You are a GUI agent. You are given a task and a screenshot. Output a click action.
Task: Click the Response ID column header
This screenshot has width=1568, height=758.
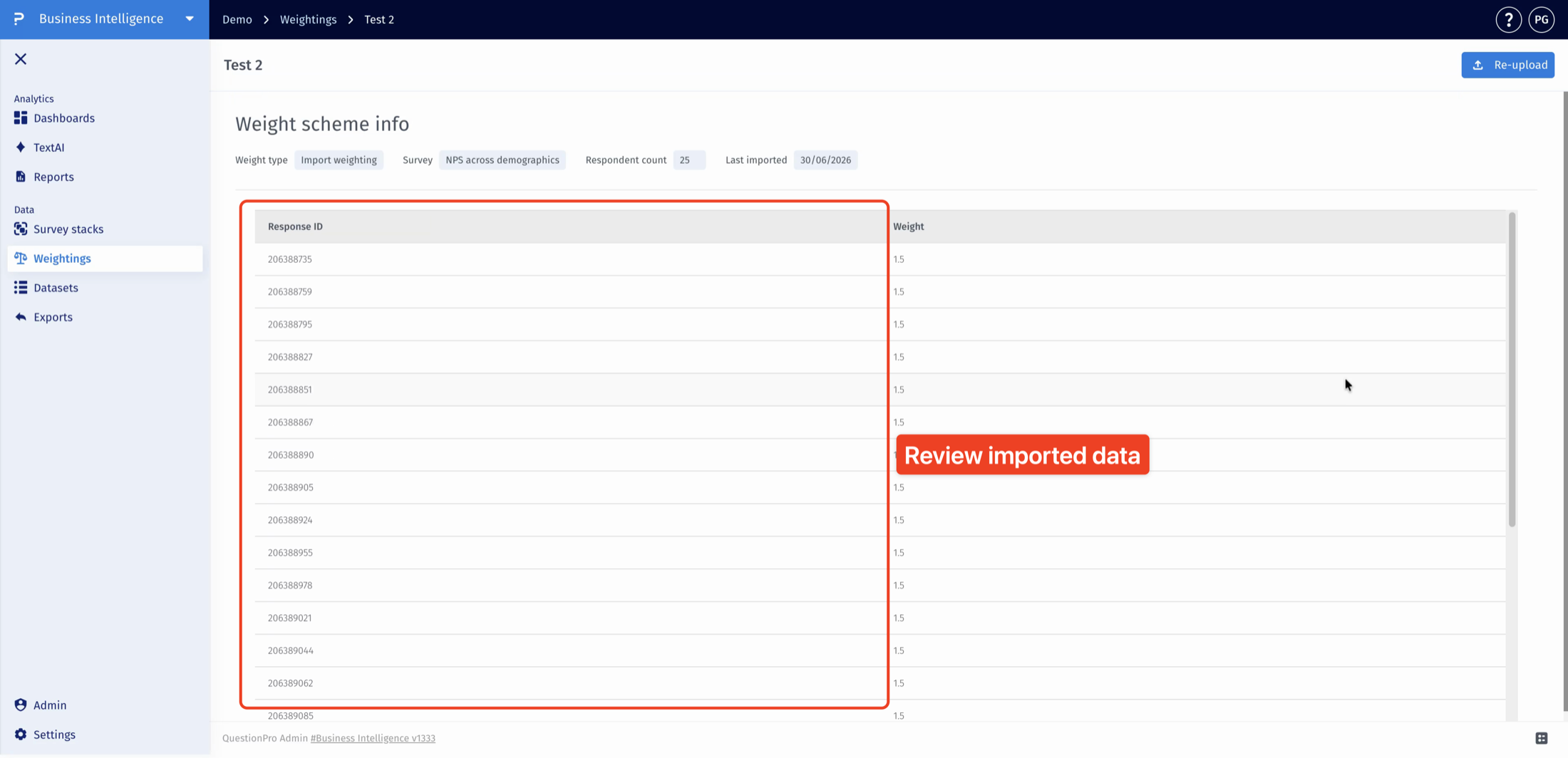[x=295, y=227]
